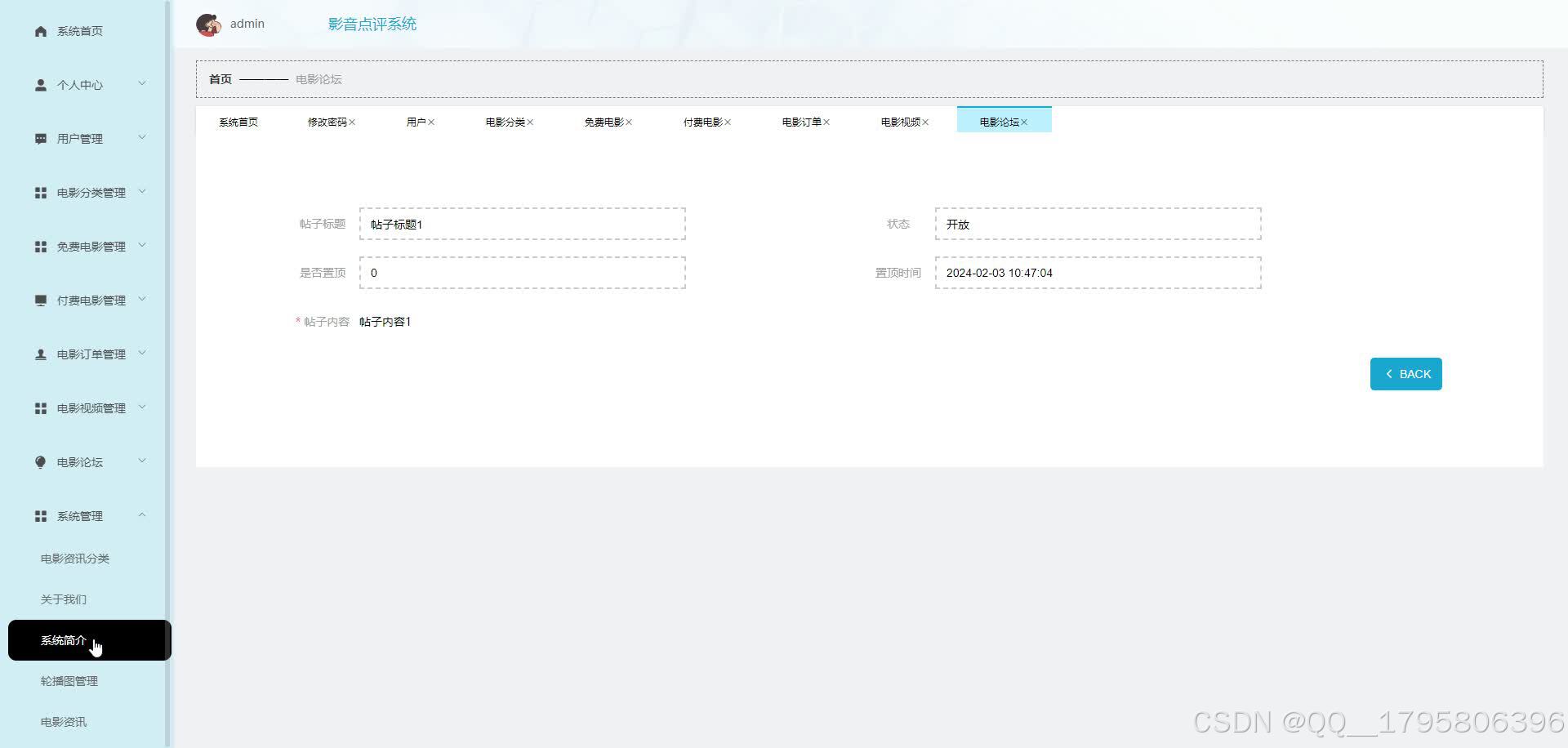Open 关于我们 in the sidebar

[64, 599]
